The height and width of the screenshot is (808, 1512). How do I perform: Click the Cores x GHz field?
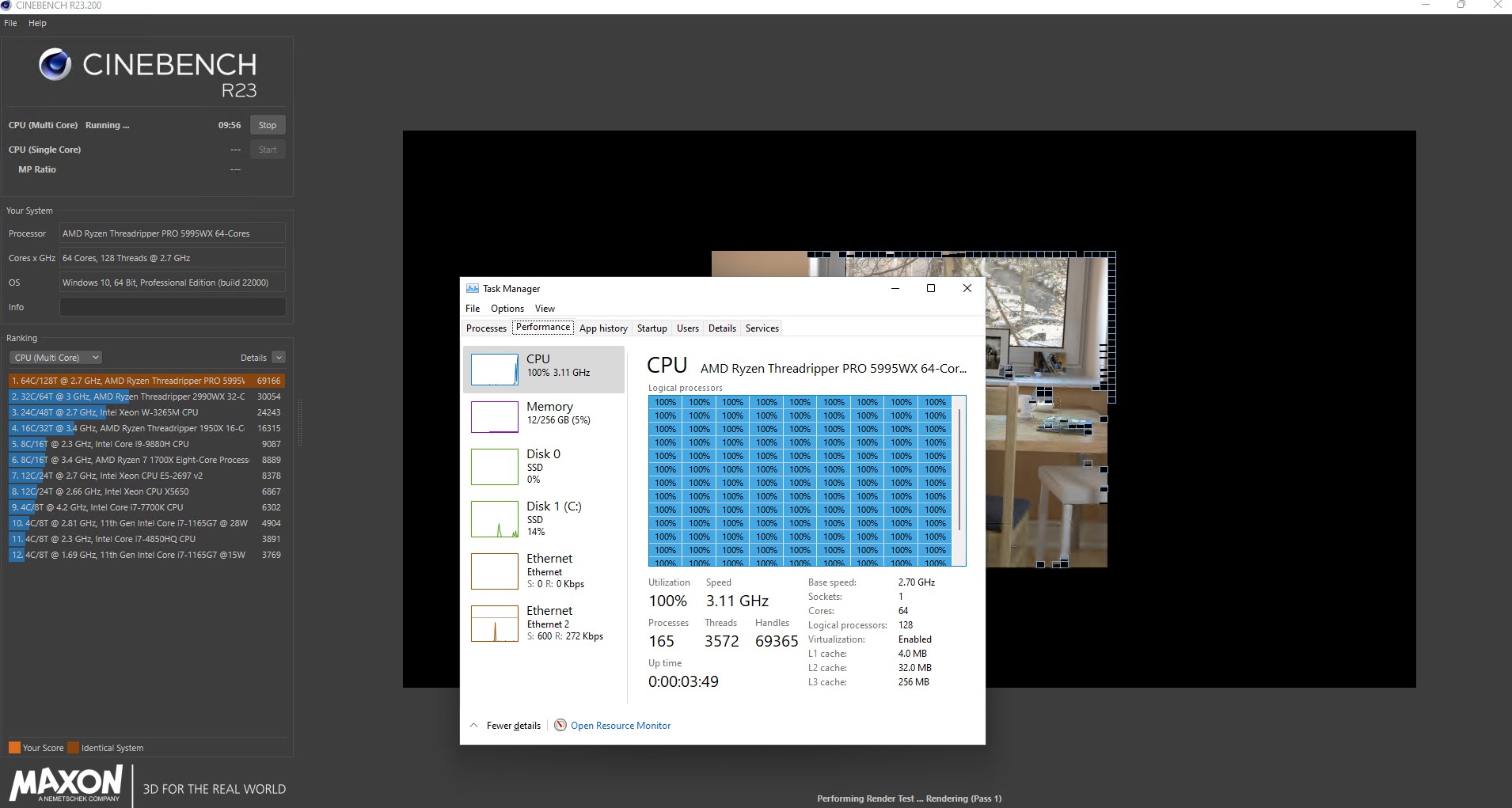click(x=173, y=258)
